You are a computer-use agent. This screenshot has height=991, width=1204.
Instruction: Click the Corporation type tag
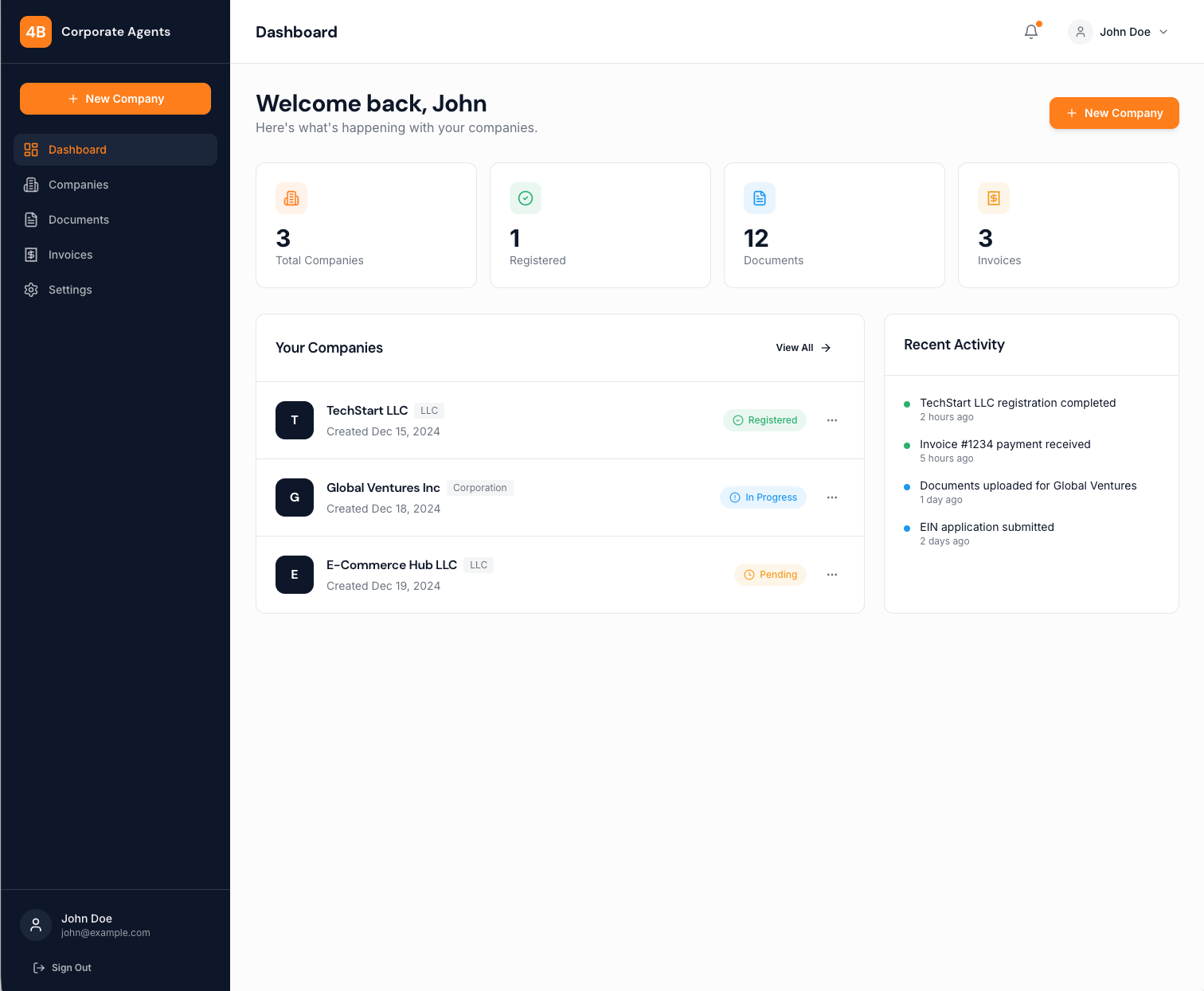(x=480, y=488)
